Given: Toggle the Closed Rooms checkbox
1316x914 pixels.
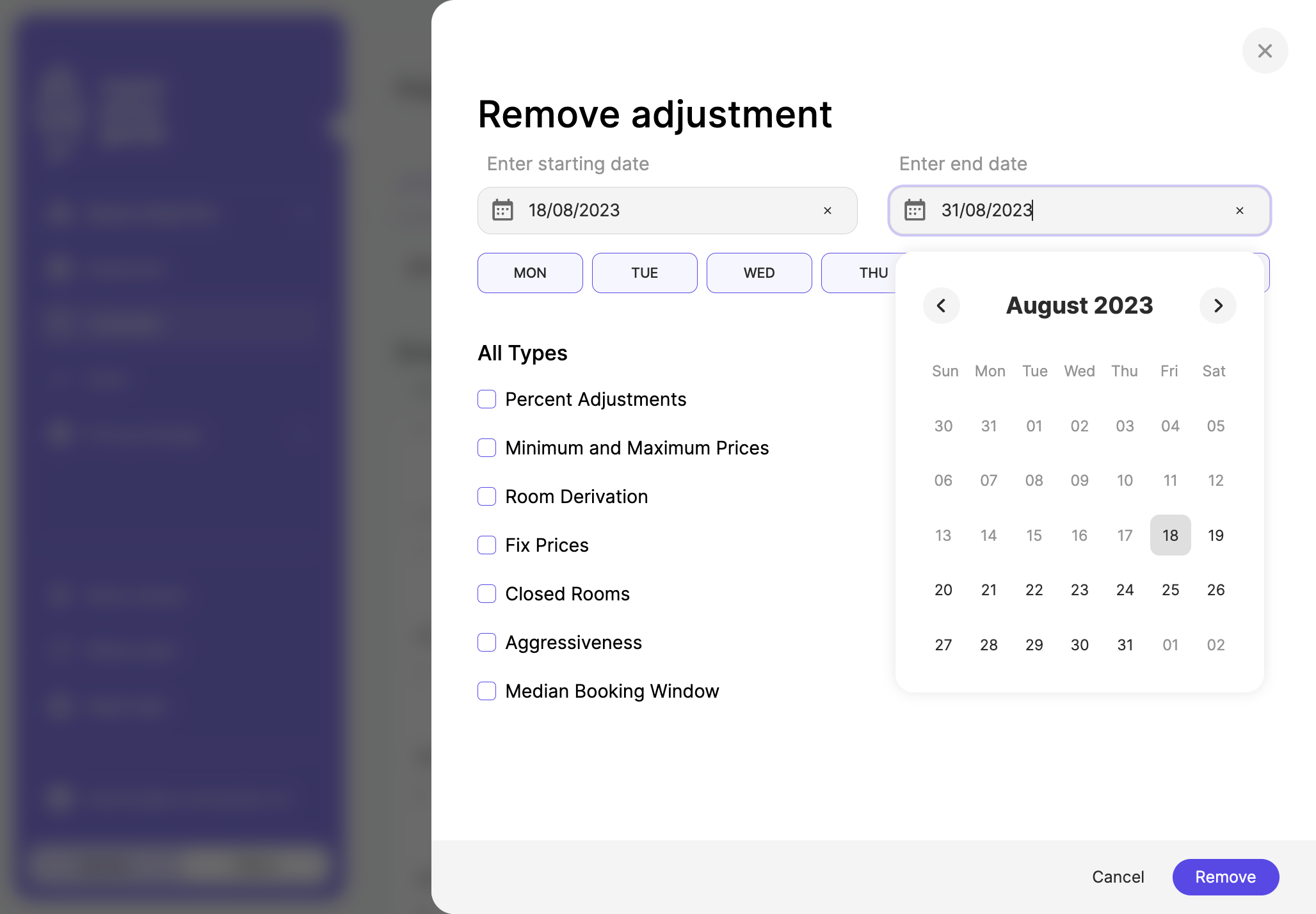Looking at the screenshot, I should 487,594.
